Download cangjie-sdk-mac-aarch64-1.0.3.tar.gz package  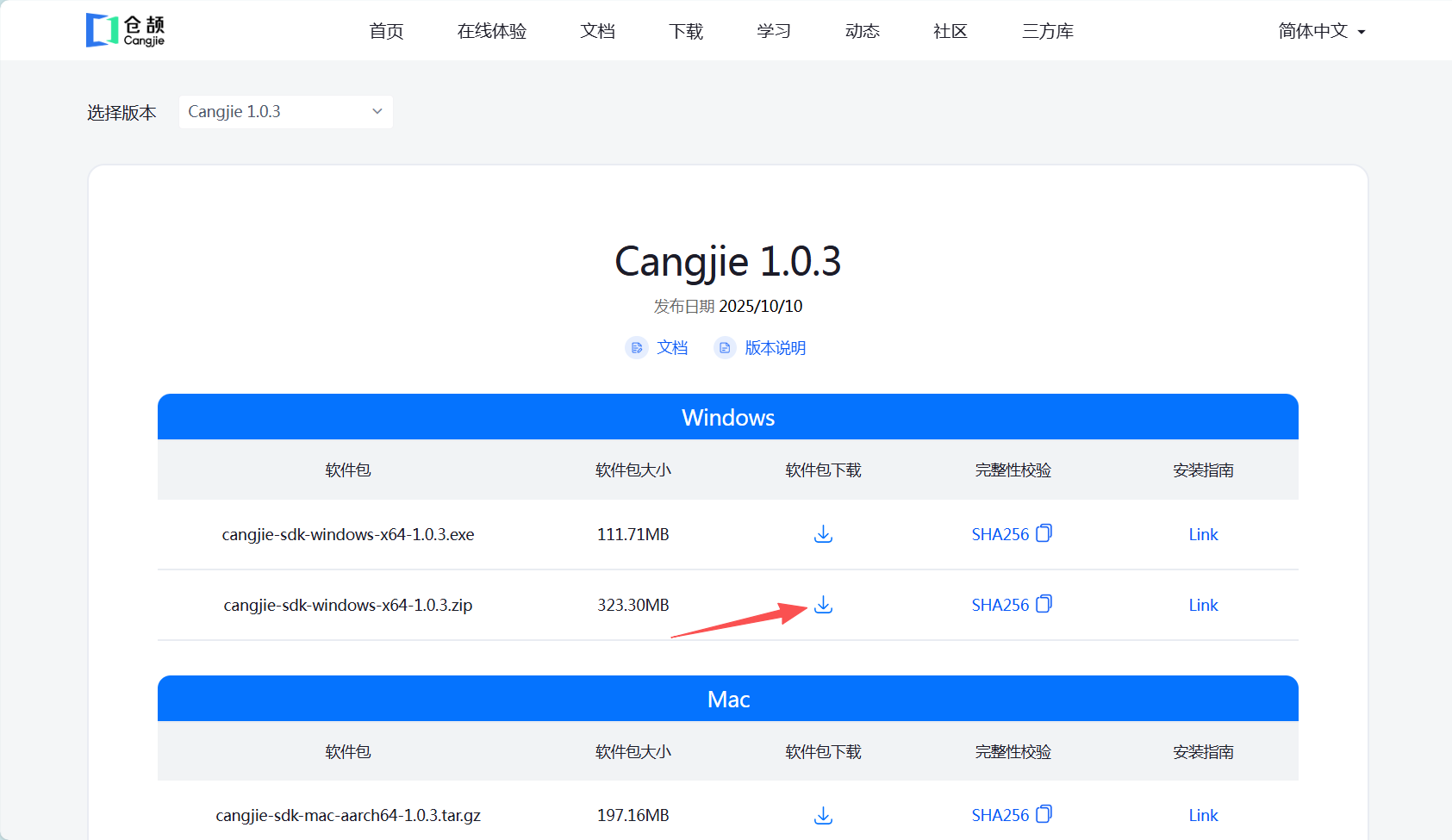coord(823,815)
